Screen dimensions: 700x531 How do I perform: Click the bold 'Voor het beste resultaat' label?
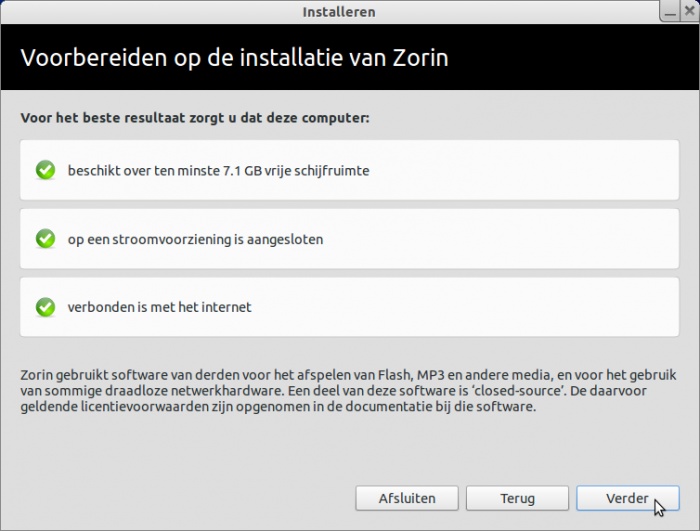102,118
